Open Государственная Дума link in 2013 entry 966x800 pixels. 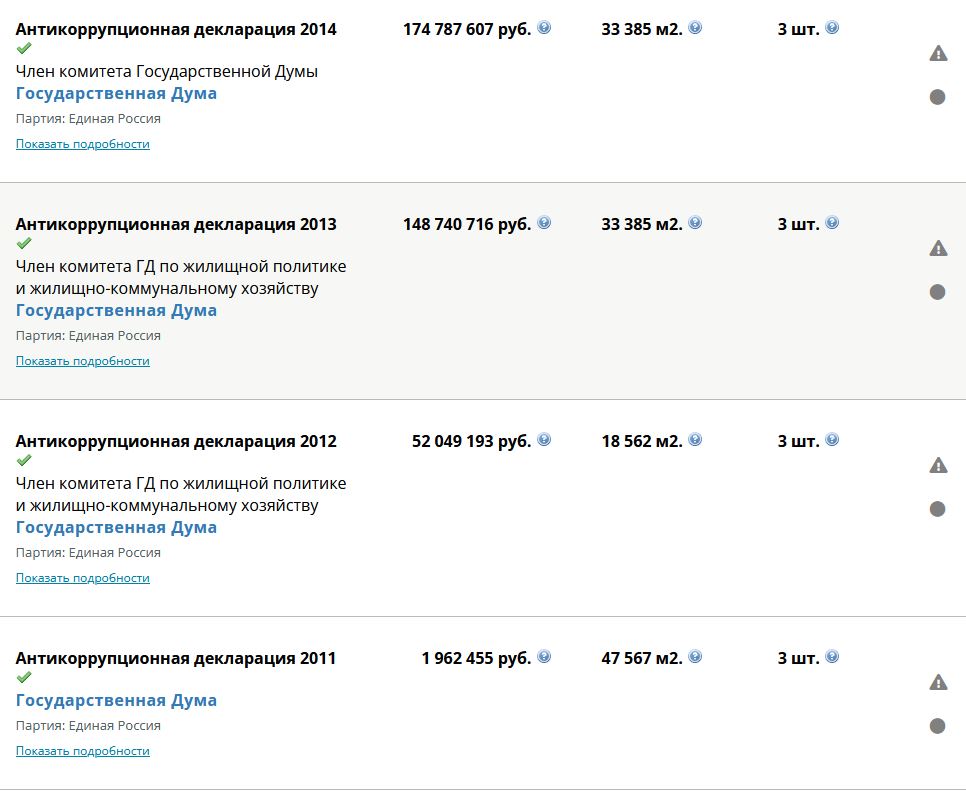click(x=116, y=310)
